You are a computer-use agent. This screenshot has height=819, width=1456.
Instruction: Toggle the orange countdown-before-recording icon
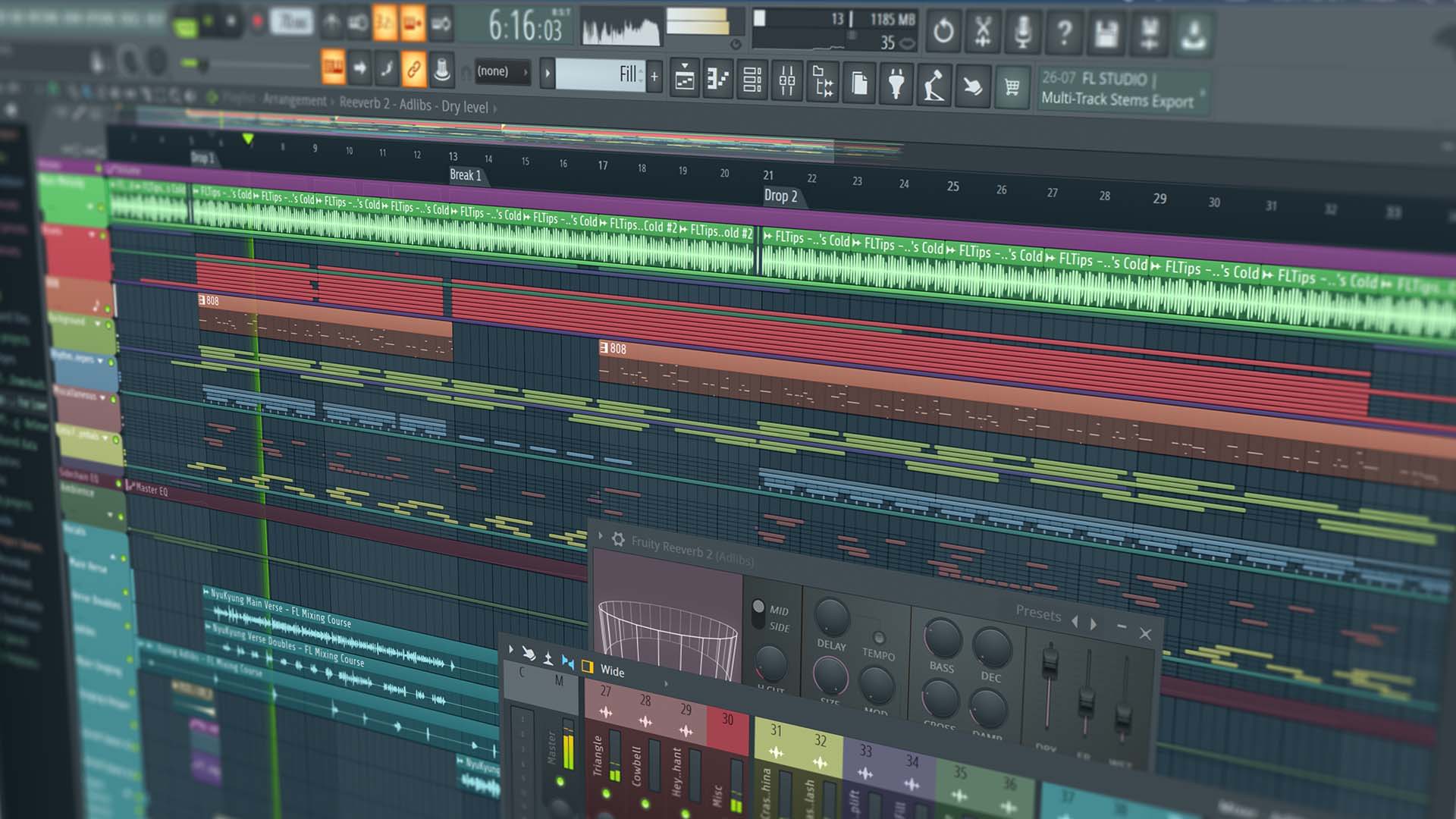[384, 24]
